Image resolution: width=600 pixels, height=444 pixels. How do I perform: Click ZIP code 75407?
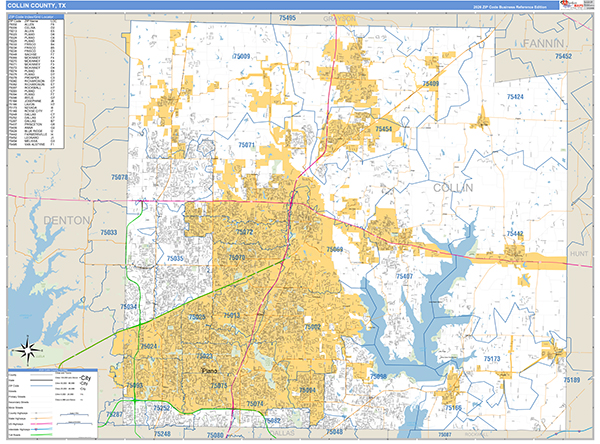[404, 276]
